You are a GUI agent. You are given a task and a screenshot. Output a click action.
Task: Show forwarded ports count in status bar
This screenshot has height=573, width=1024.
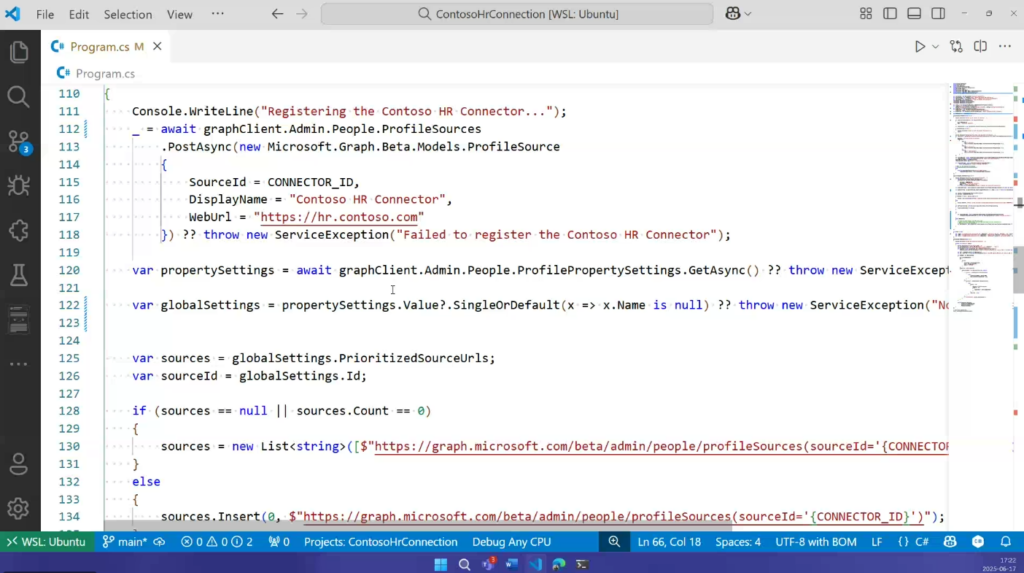(279, 542)
